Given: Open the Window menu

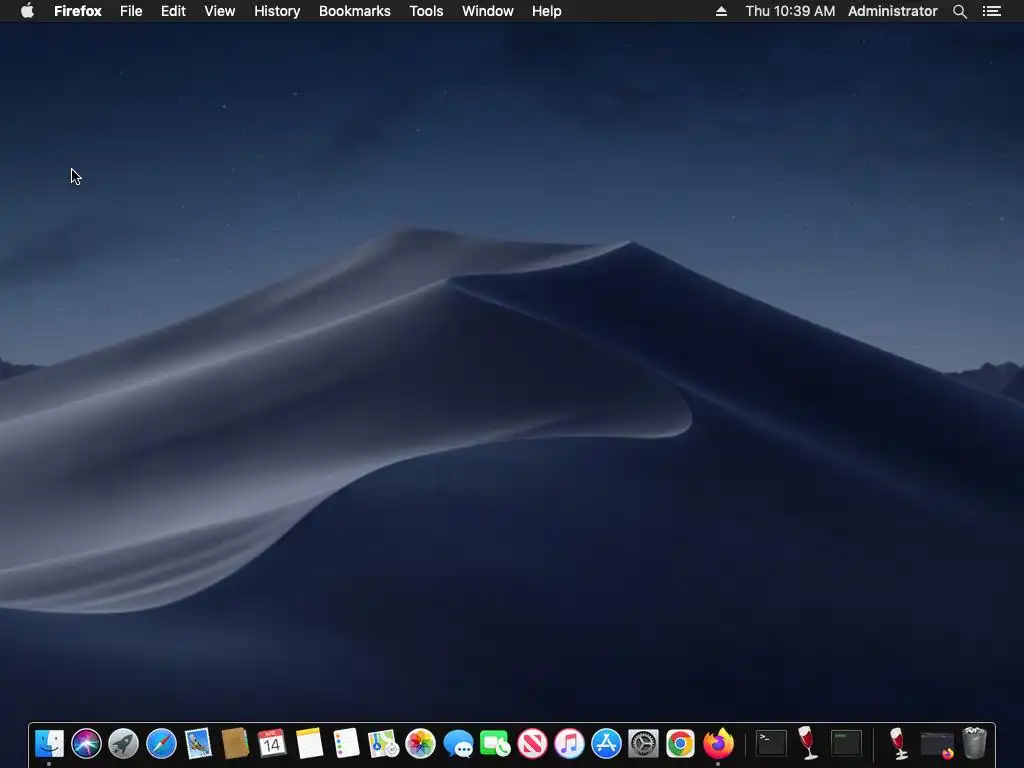Looking at the screenshot, I should coord(488,11).
